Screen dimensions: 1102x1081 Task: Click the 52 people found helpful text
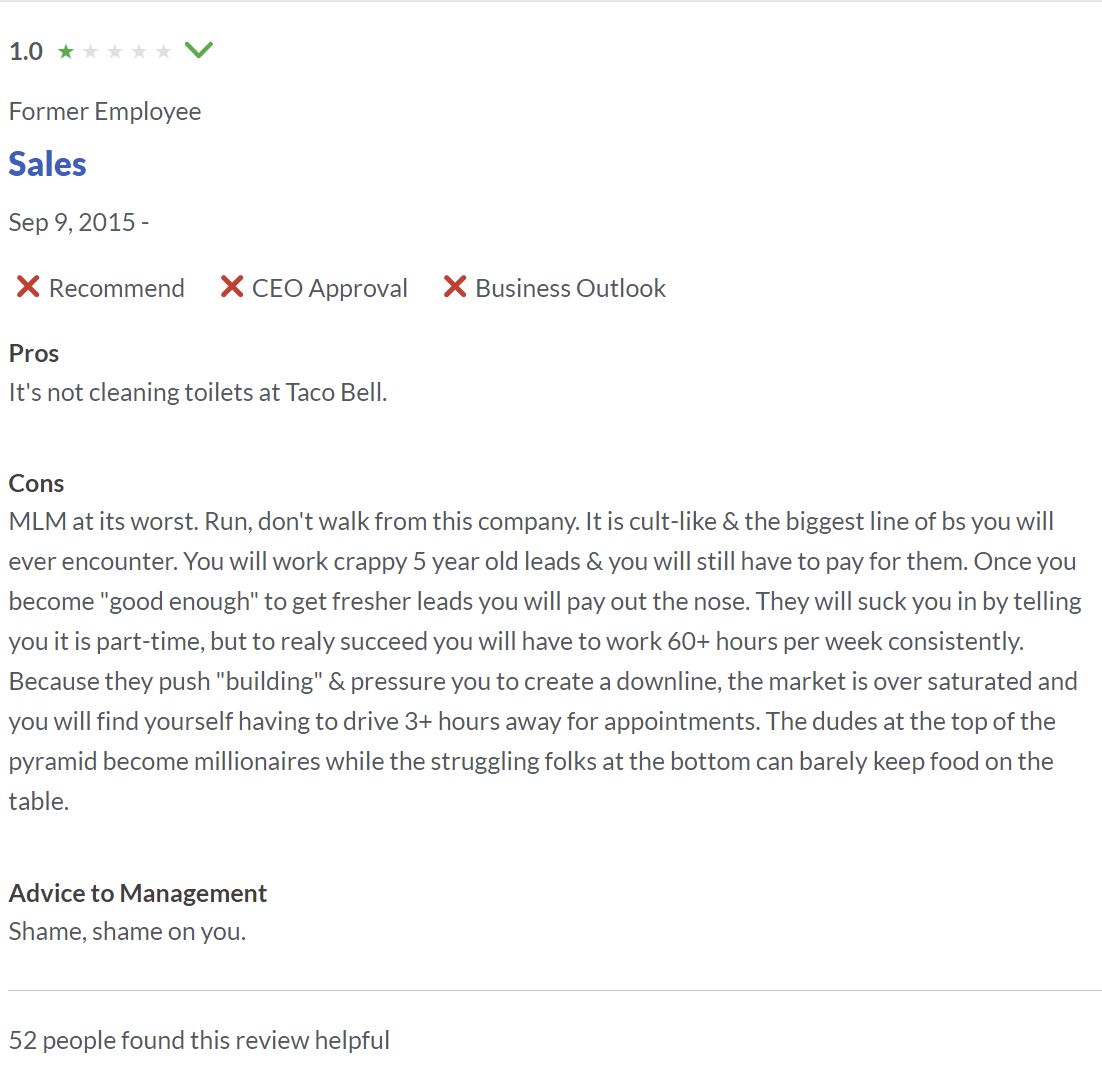pos(199,1040)
